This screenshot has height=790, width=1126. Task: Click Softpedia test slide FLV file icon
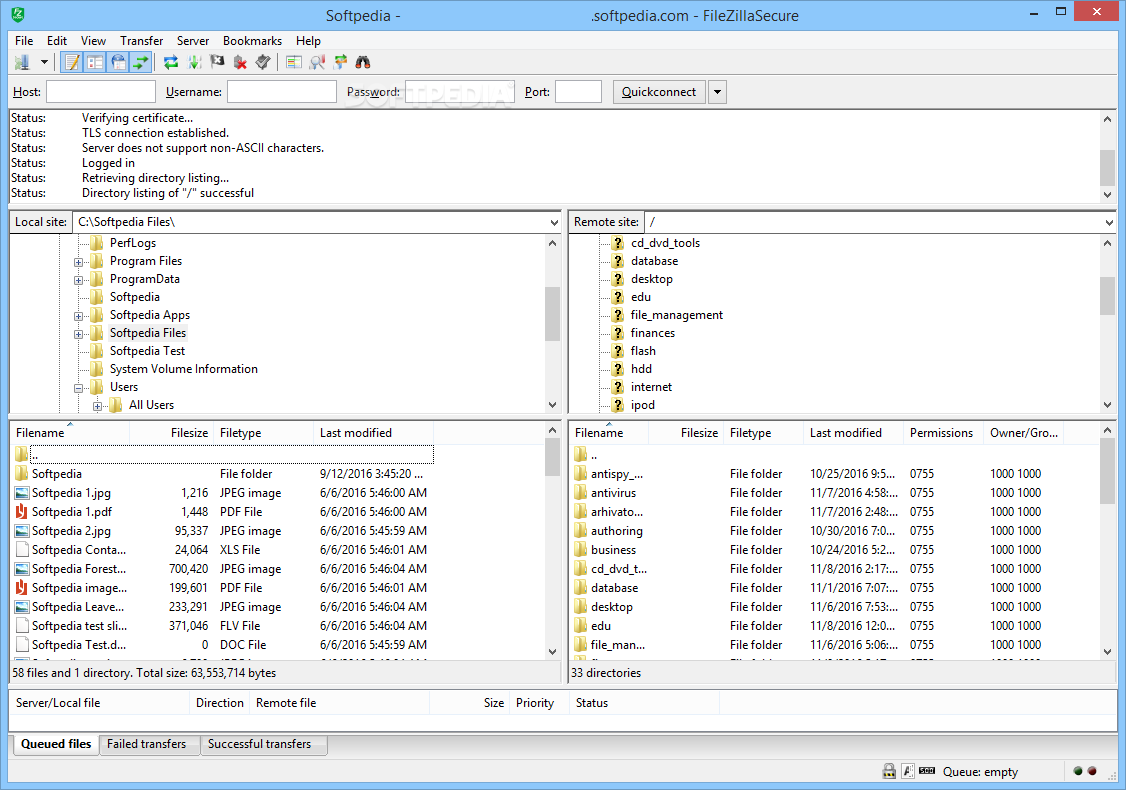[22, 626]
